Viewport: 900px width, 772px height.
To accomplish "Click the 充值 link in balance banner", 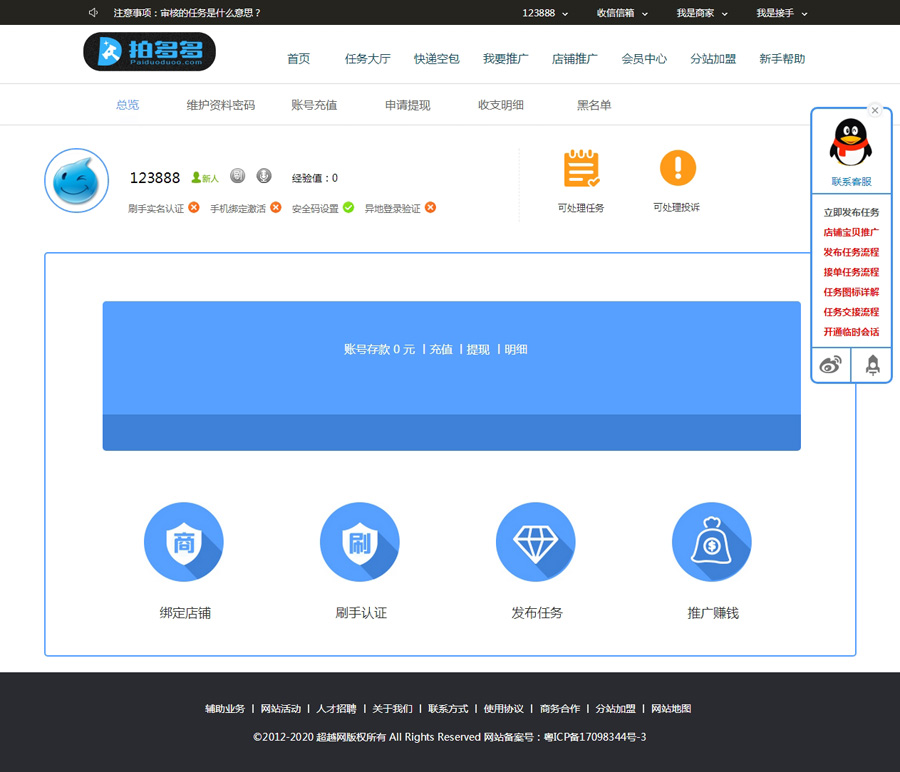I will pos(441,350).
